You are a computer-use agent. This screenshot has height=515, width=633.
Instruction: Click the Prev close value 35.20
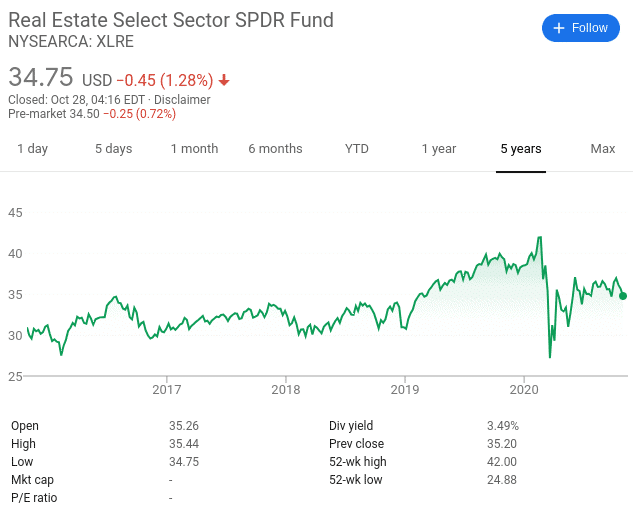click(502, 444)
